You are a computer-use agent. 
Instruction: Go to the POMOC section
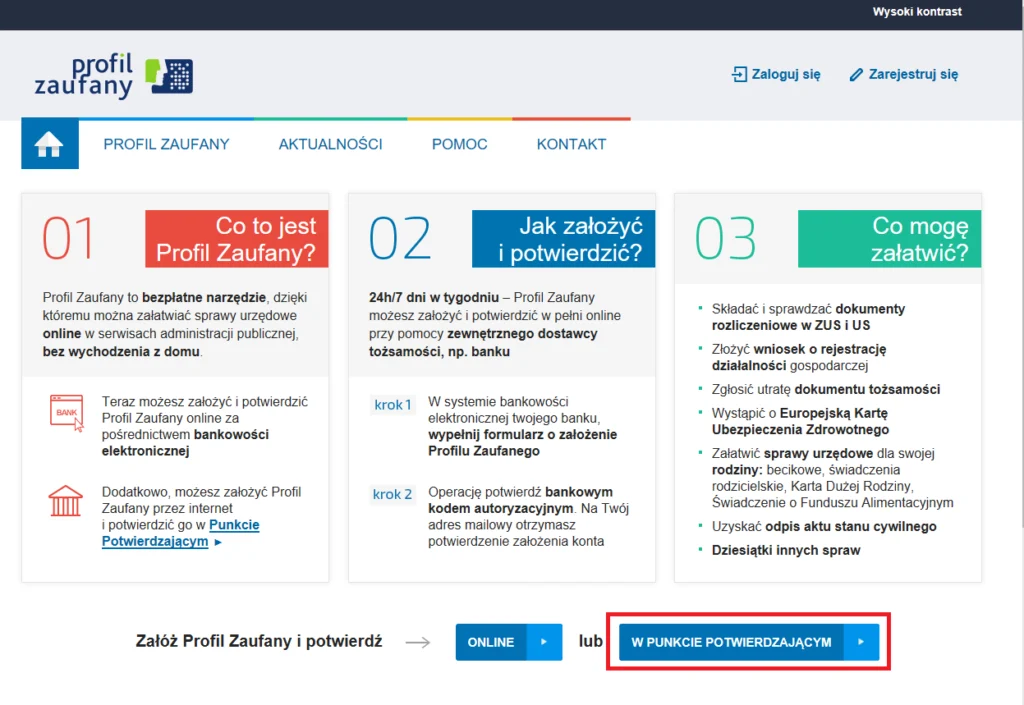459,144
